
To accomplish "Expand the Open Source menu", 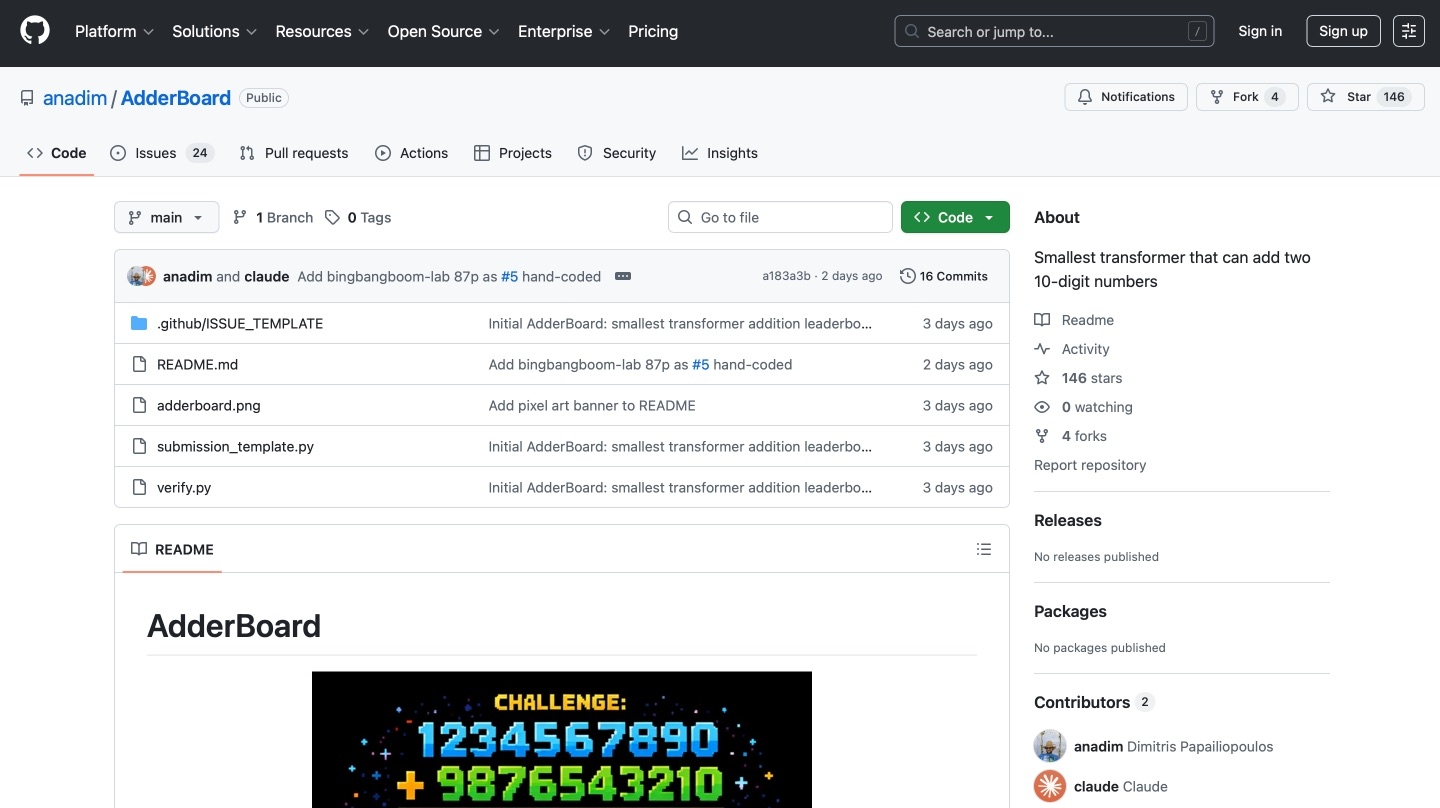I will (x=443, y=31).
